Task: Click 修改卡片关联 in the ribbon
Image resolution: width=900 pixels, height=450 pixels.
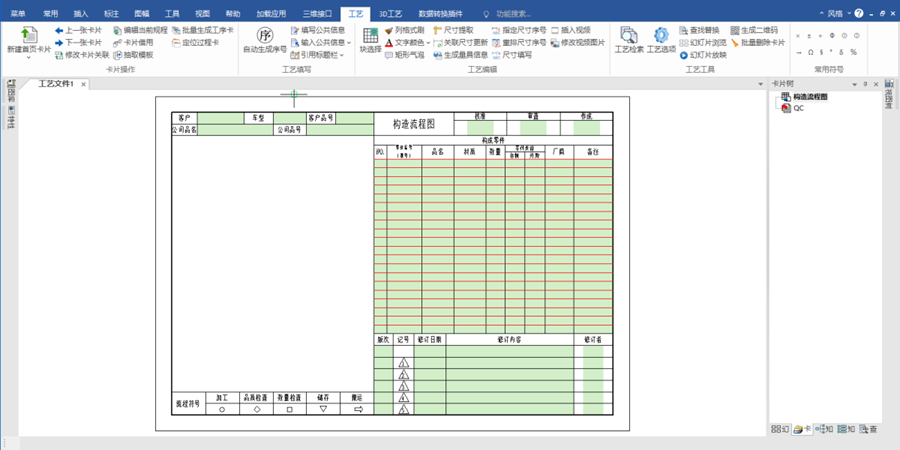Action: click(82, 55)
